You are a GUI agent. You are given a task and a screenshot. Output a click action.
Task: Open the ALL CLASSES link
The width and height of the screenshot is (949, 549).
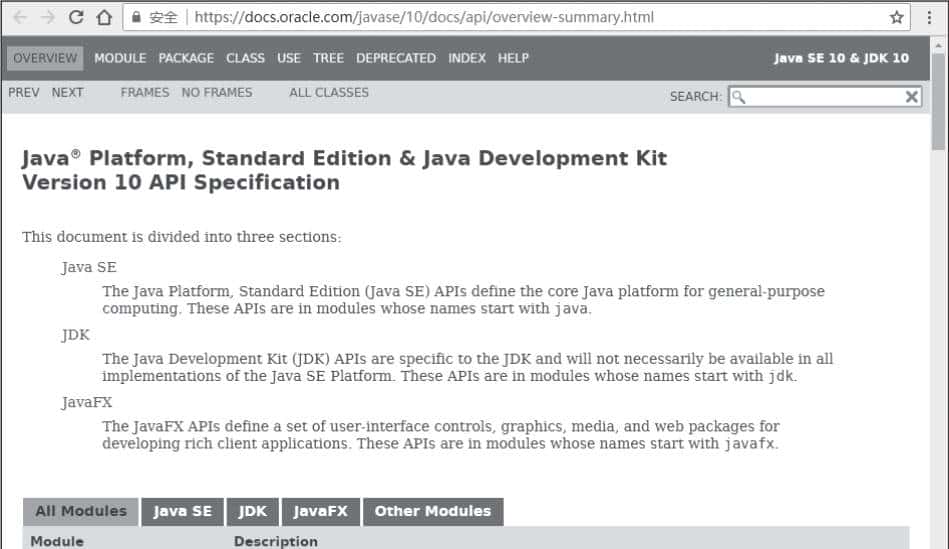click(328, 92)
